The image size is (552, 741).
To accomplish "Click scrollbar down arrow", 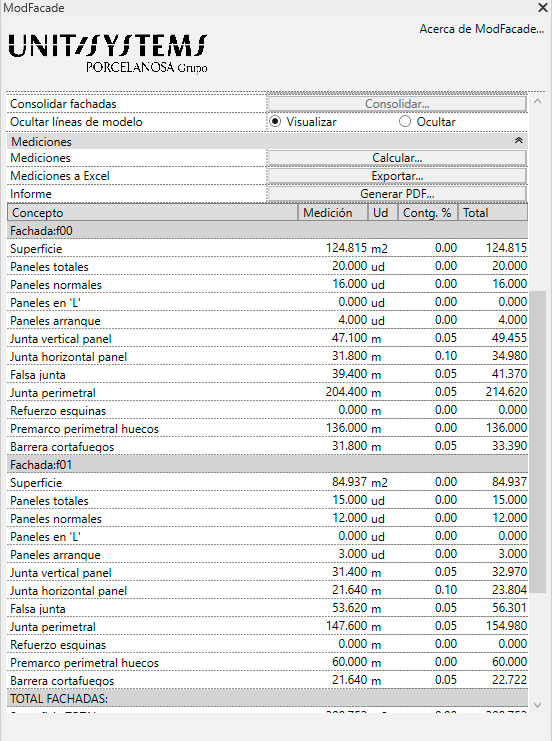I will click(537, 705).
